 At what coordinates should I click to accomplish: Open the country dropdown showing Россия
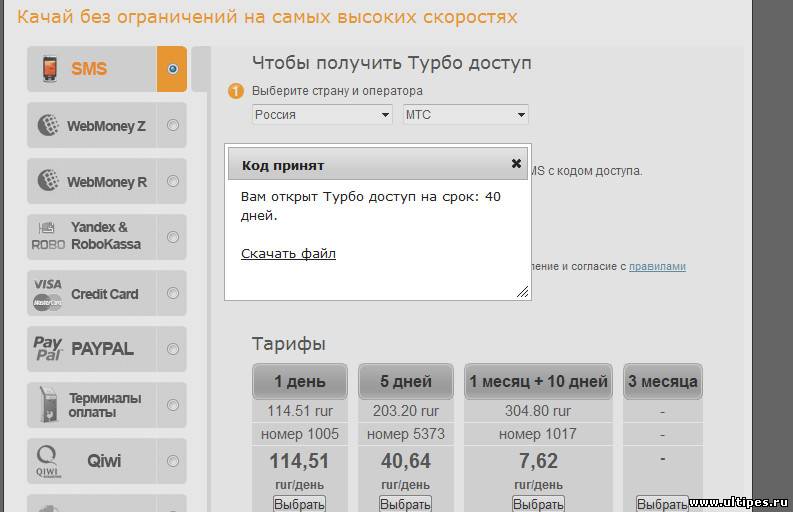click(x=322, y=115)
